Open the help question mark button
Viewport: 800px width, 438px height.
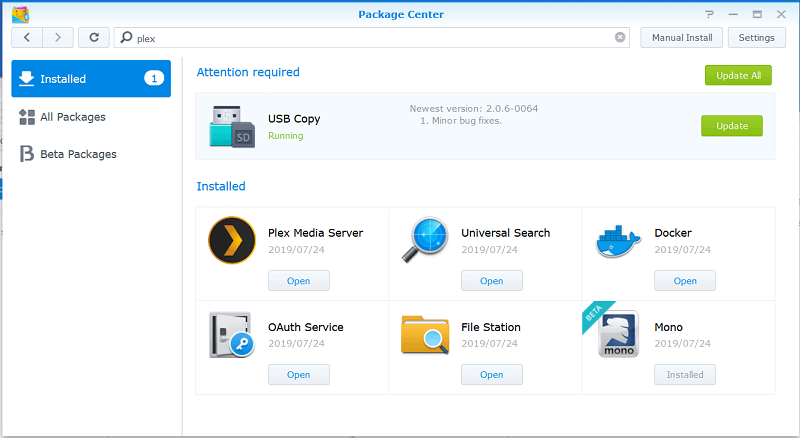[710, 14]
